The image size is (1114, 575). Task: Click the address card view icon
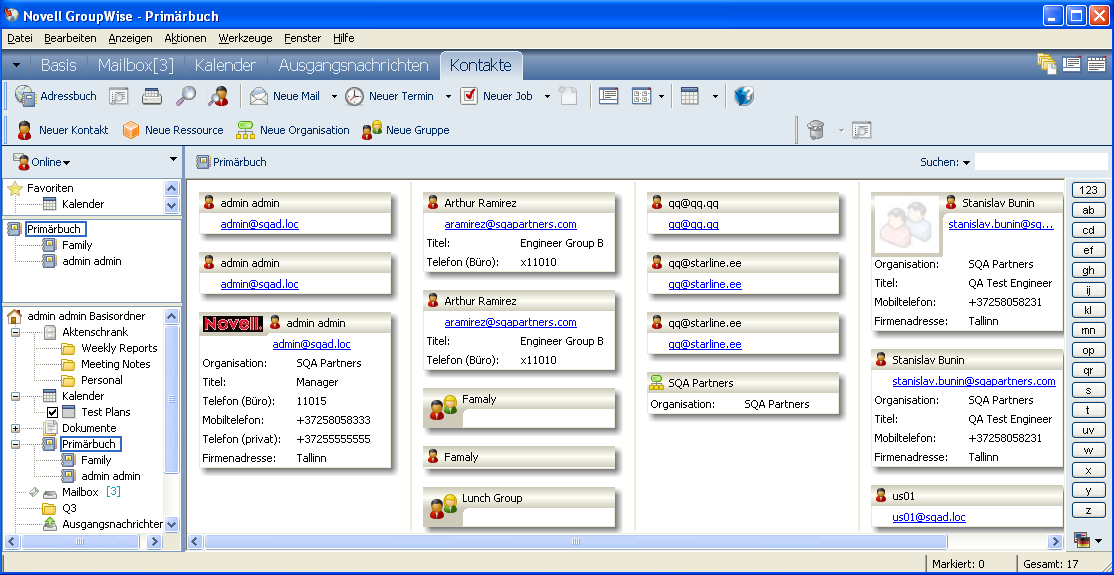(608, 96)
